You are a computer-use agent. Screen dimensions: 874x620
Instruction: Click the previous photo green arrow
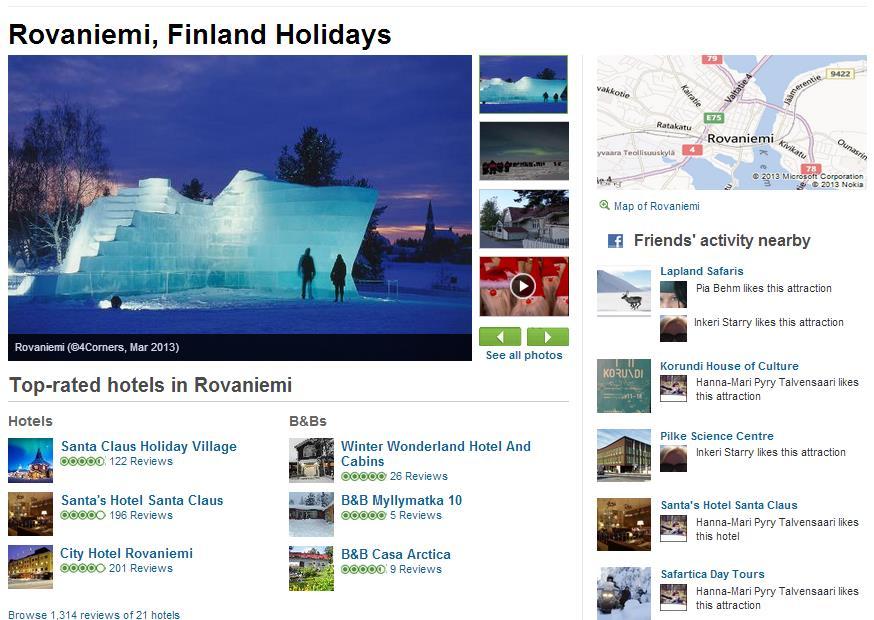click(x=500, y=337)
